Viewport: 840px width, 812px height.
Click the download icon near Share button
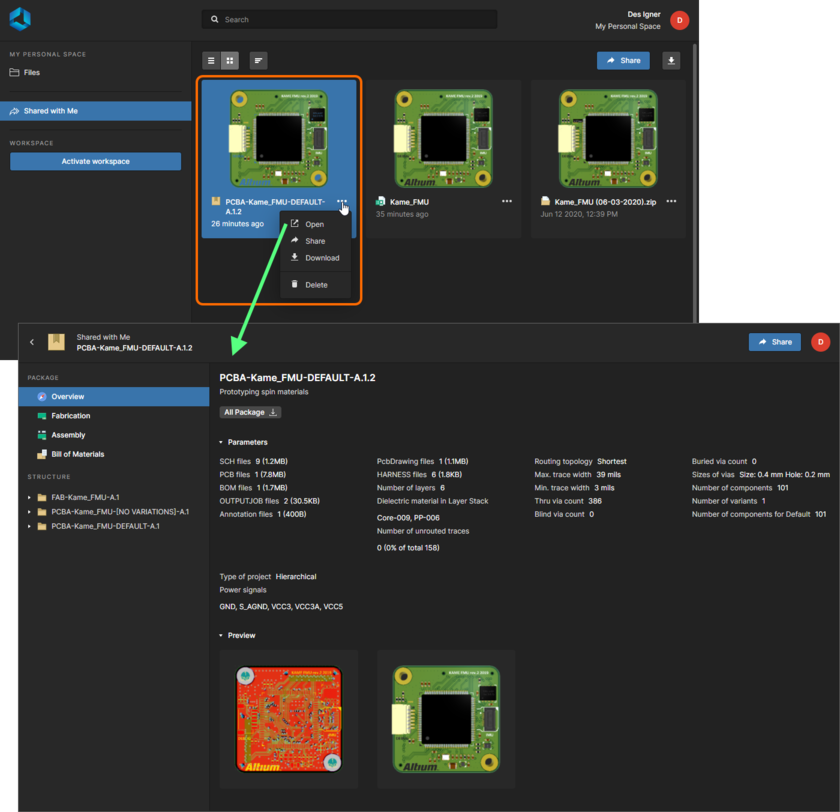(x=670, y=60)
